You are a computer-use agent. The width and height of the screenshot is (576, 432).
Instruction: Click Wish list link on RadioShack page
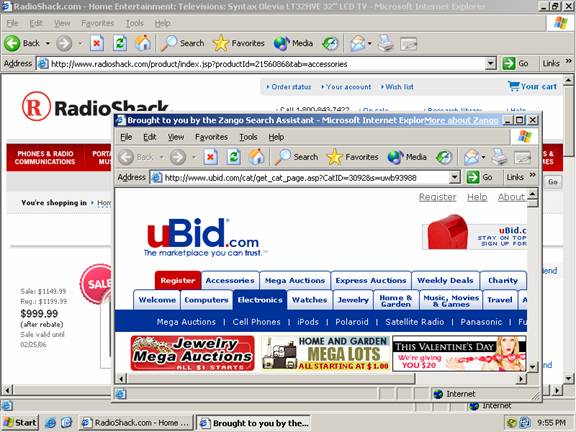click(399, 87)
